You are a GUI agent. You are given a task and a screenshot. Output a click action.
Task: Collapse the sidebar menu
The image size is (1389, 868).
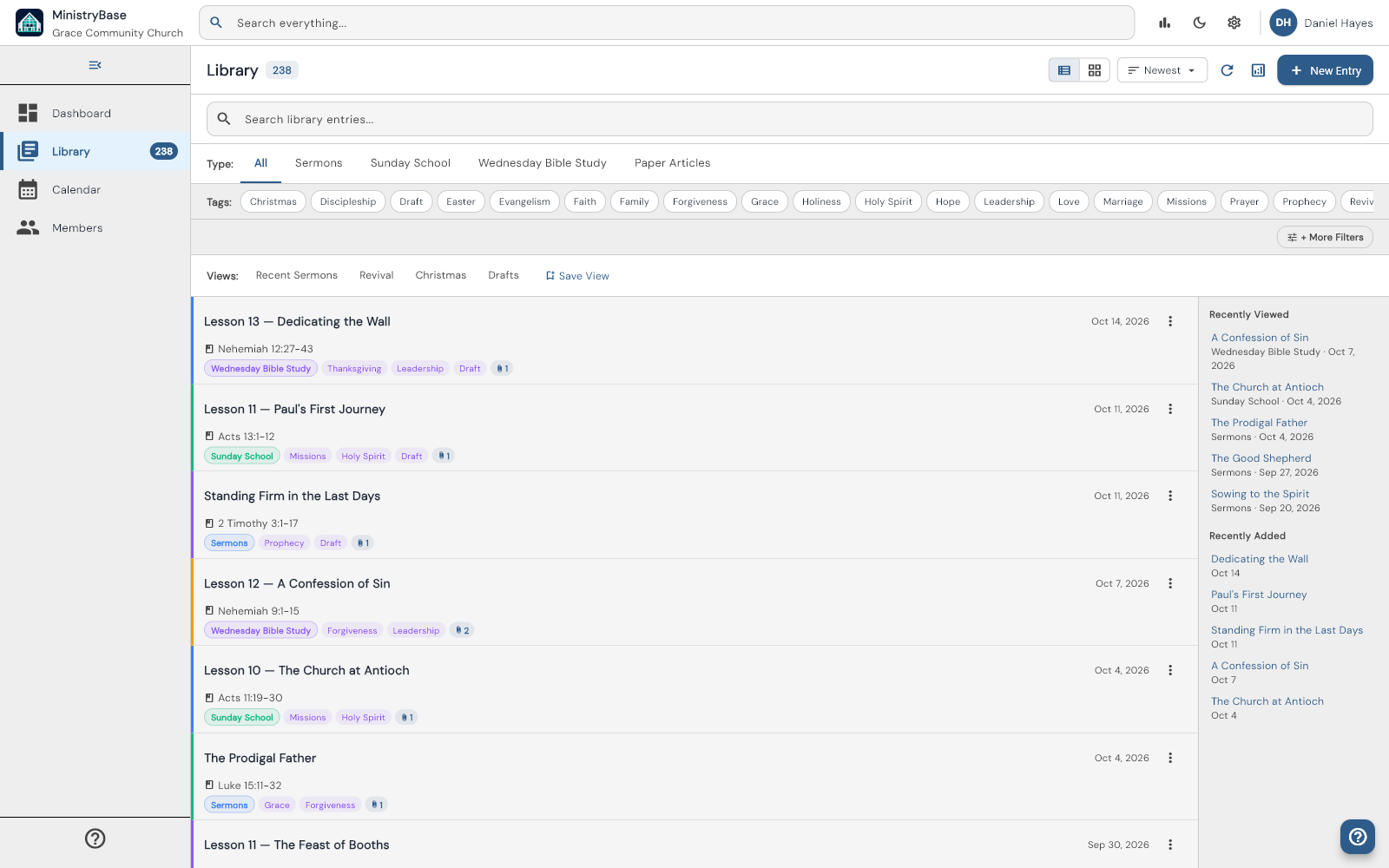tap(95, 65)
